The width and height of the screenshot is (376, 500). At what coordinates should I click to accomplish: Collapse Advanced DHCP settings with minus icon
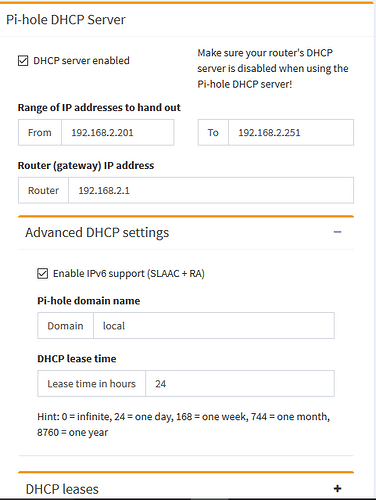click(338, 232)
